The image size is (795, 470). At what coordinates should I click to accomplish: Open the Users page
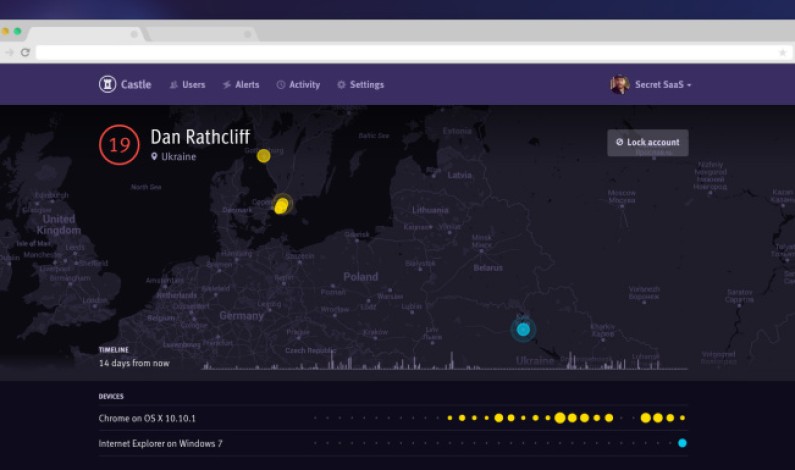(x=187, y=85)
